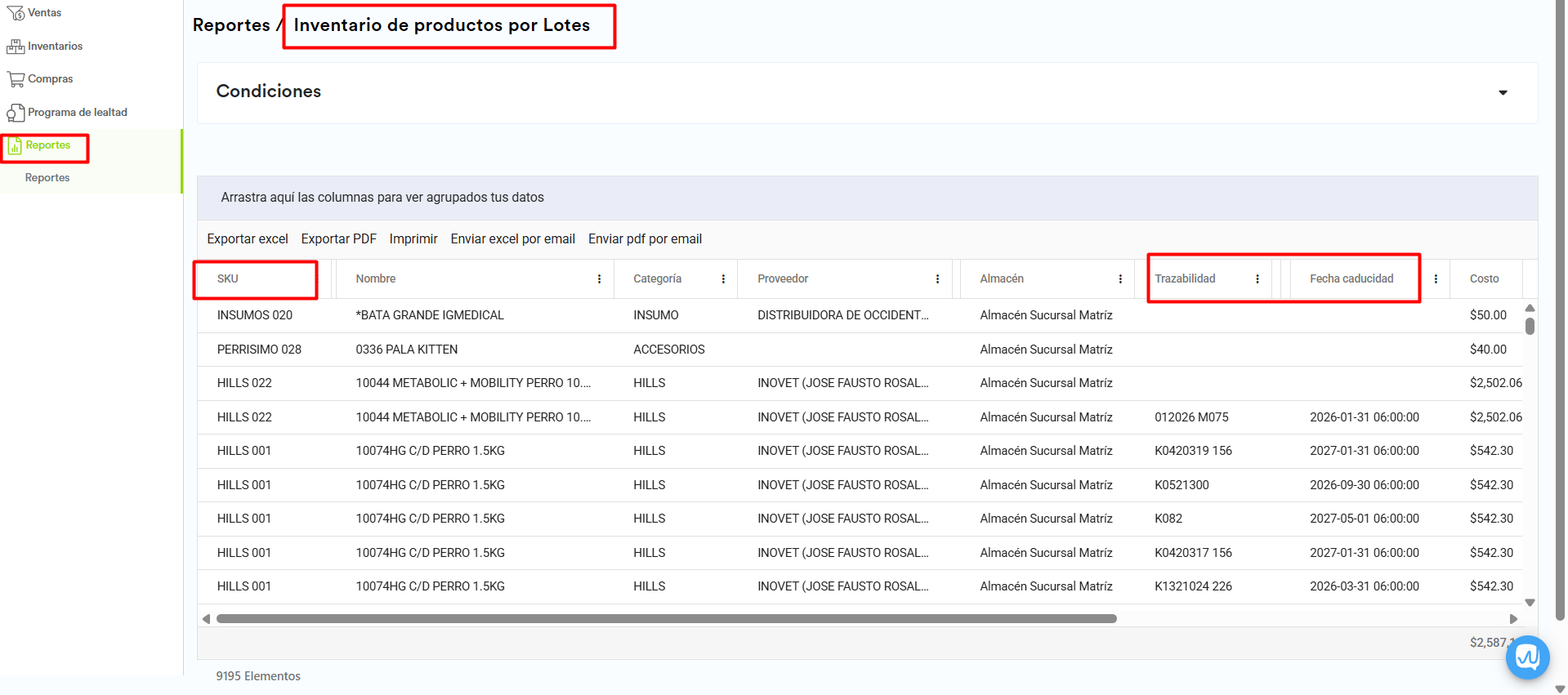Select the INSUMOS 020 cell
1568x695 pixels.
coord(255,315)
